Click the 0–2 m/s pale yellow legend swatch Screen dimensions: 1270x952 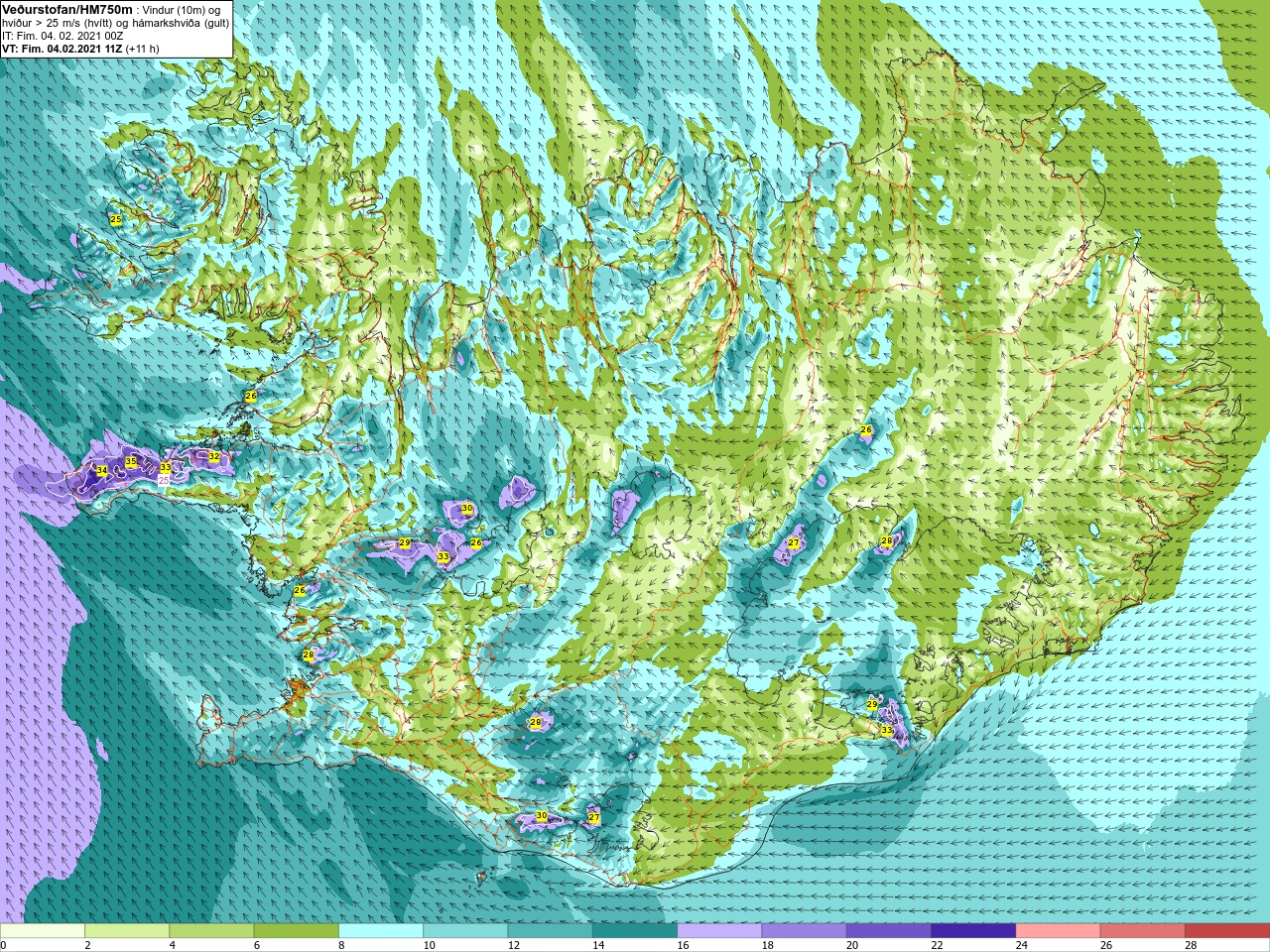(x=43, y=931)
